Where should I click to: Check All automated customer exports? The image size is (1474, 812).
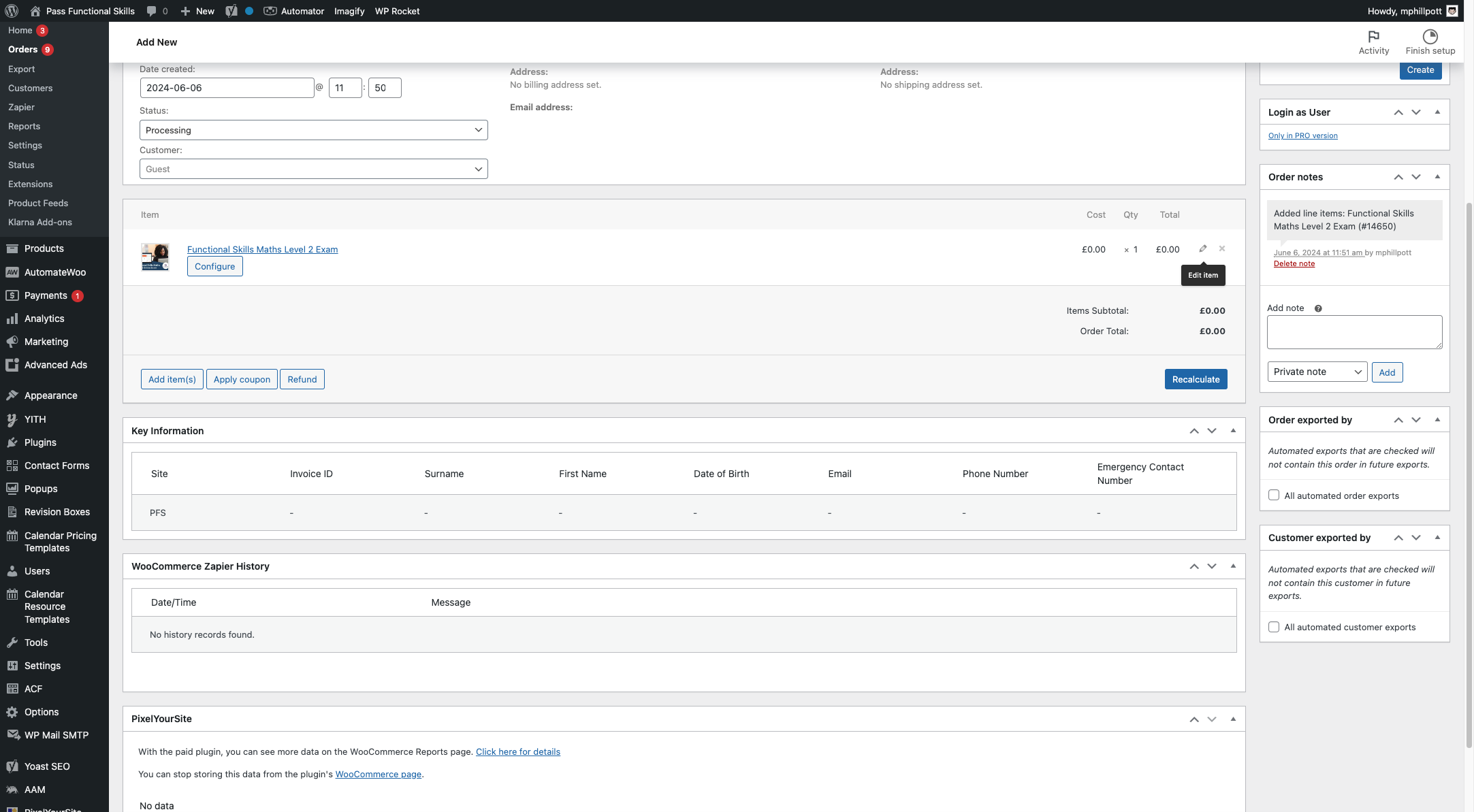coord(1273,627)
